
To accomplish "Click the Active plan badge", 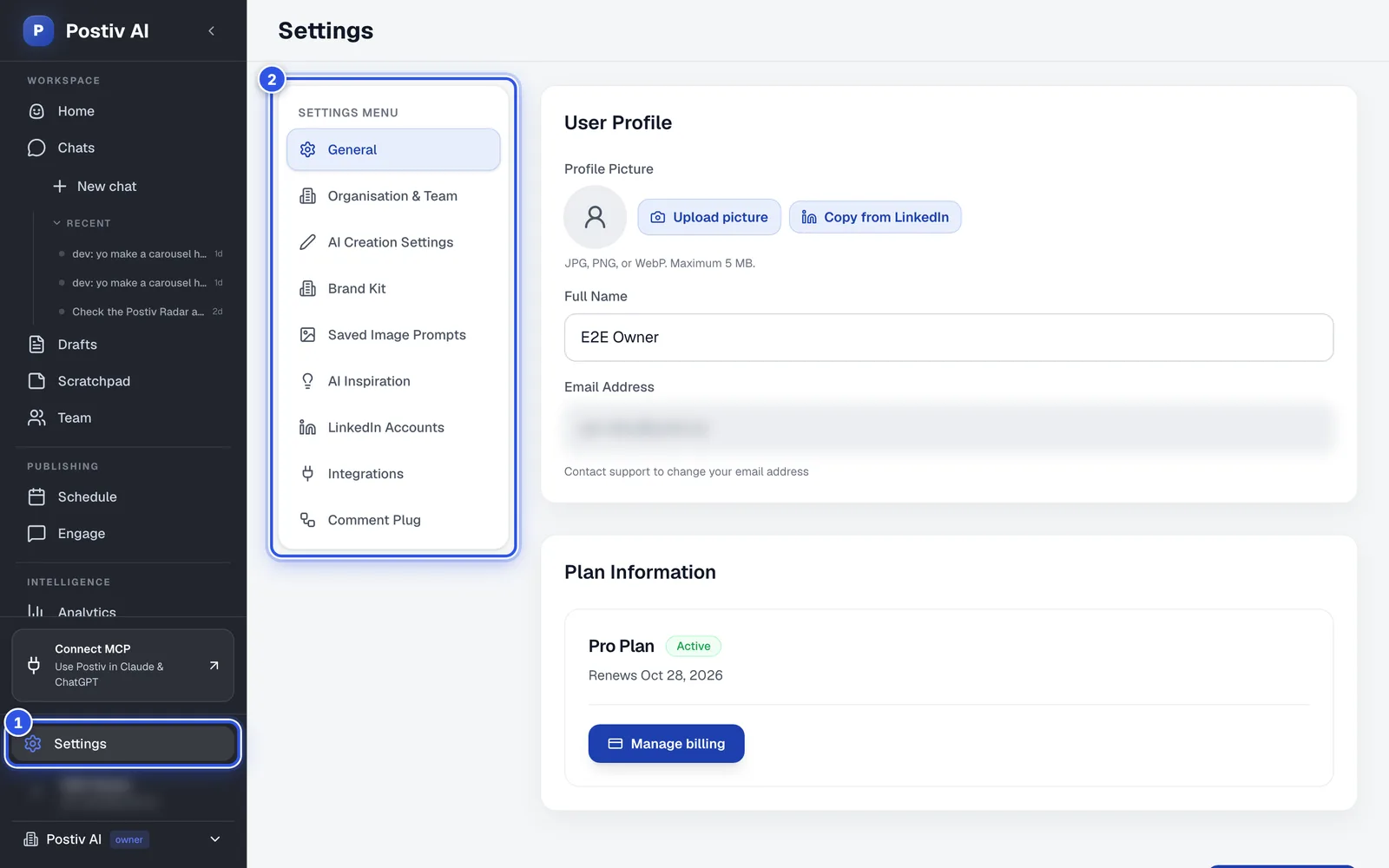I will click(694, 646).
